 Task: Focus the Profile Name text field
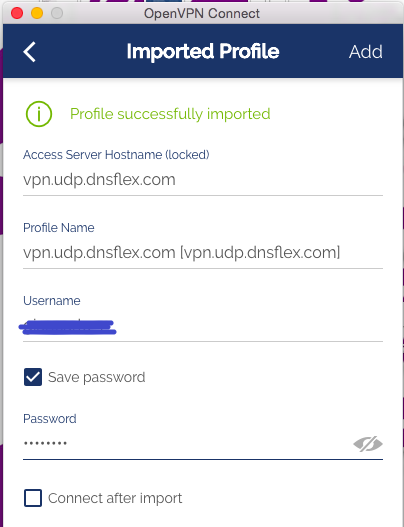coord(203,253)
